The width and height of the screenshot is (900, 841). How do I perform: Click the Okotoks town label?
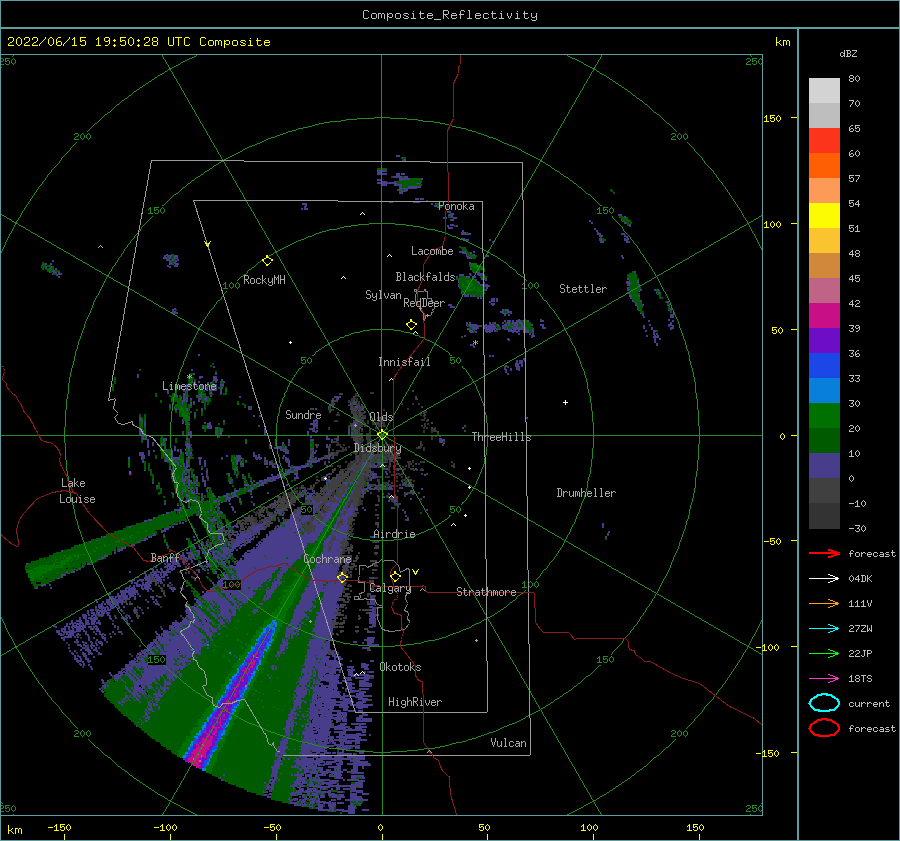click(400, 667)
